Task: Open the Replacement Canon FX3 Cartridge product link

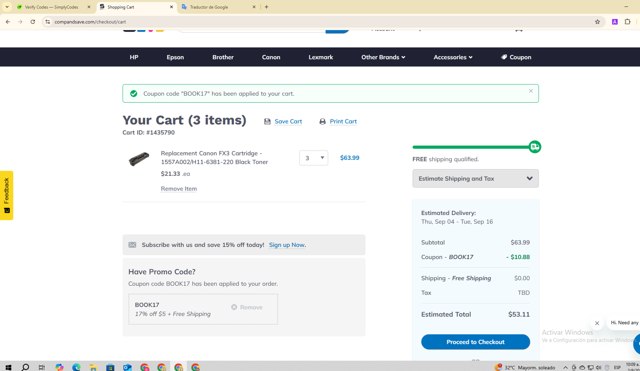Action: pos(214,158)
